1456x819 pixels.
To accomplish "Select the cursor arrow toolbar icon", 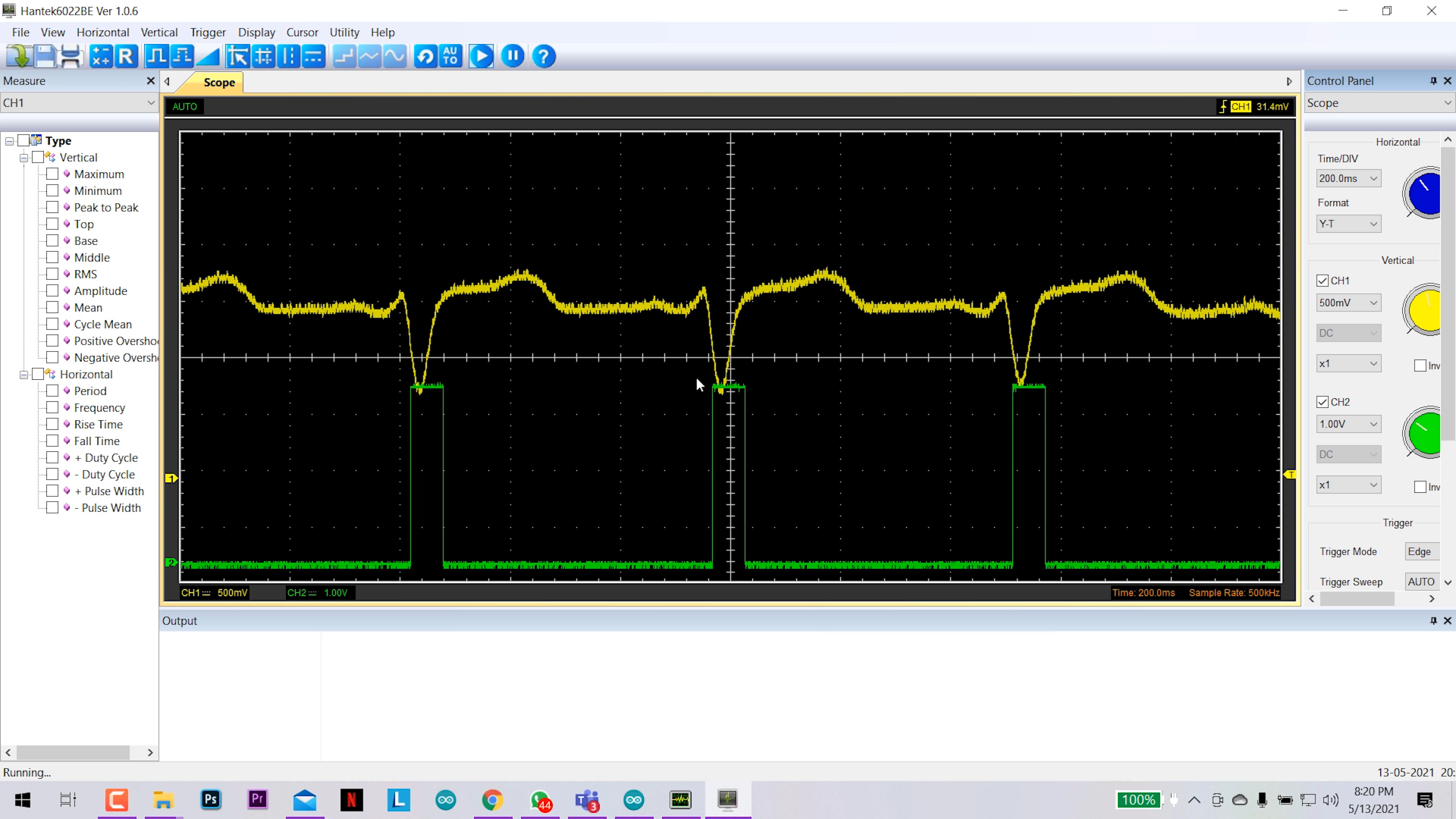I will click(x=237, y=55).
